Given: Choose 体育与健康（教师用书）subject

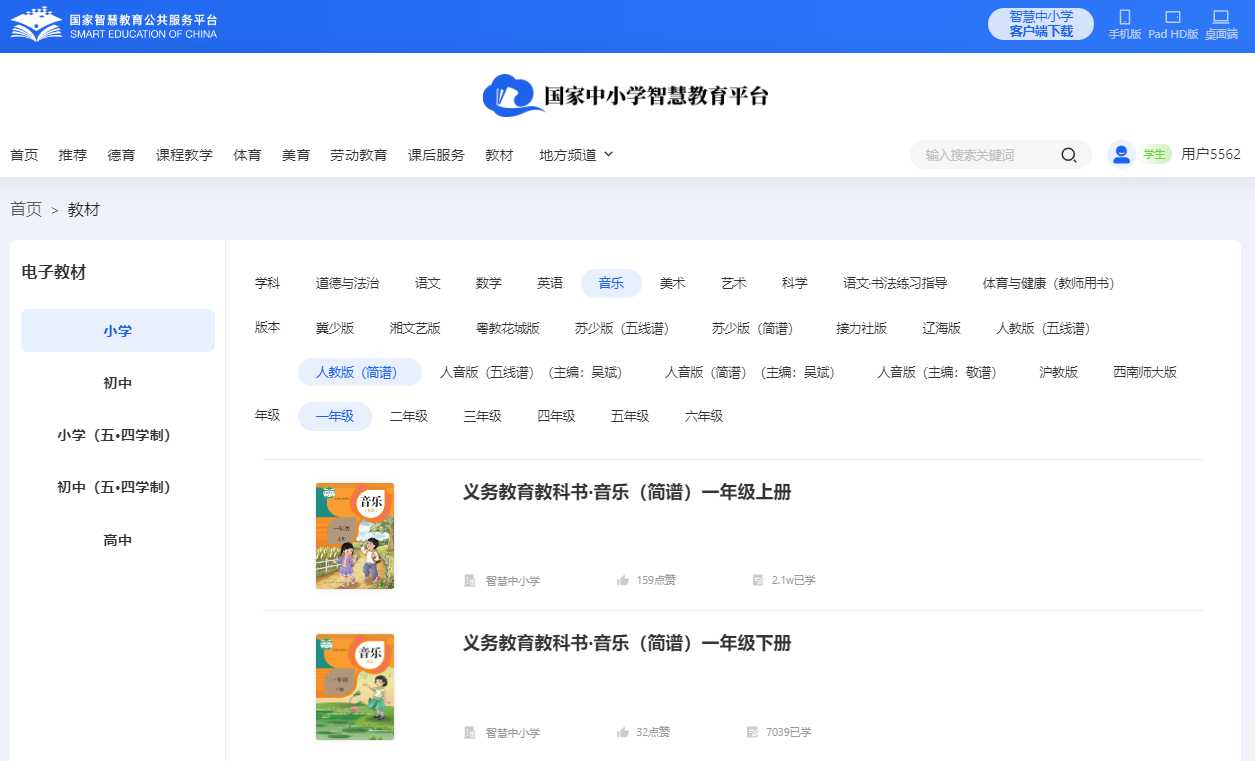Looking at the screenshot, I should [1048, 284].
